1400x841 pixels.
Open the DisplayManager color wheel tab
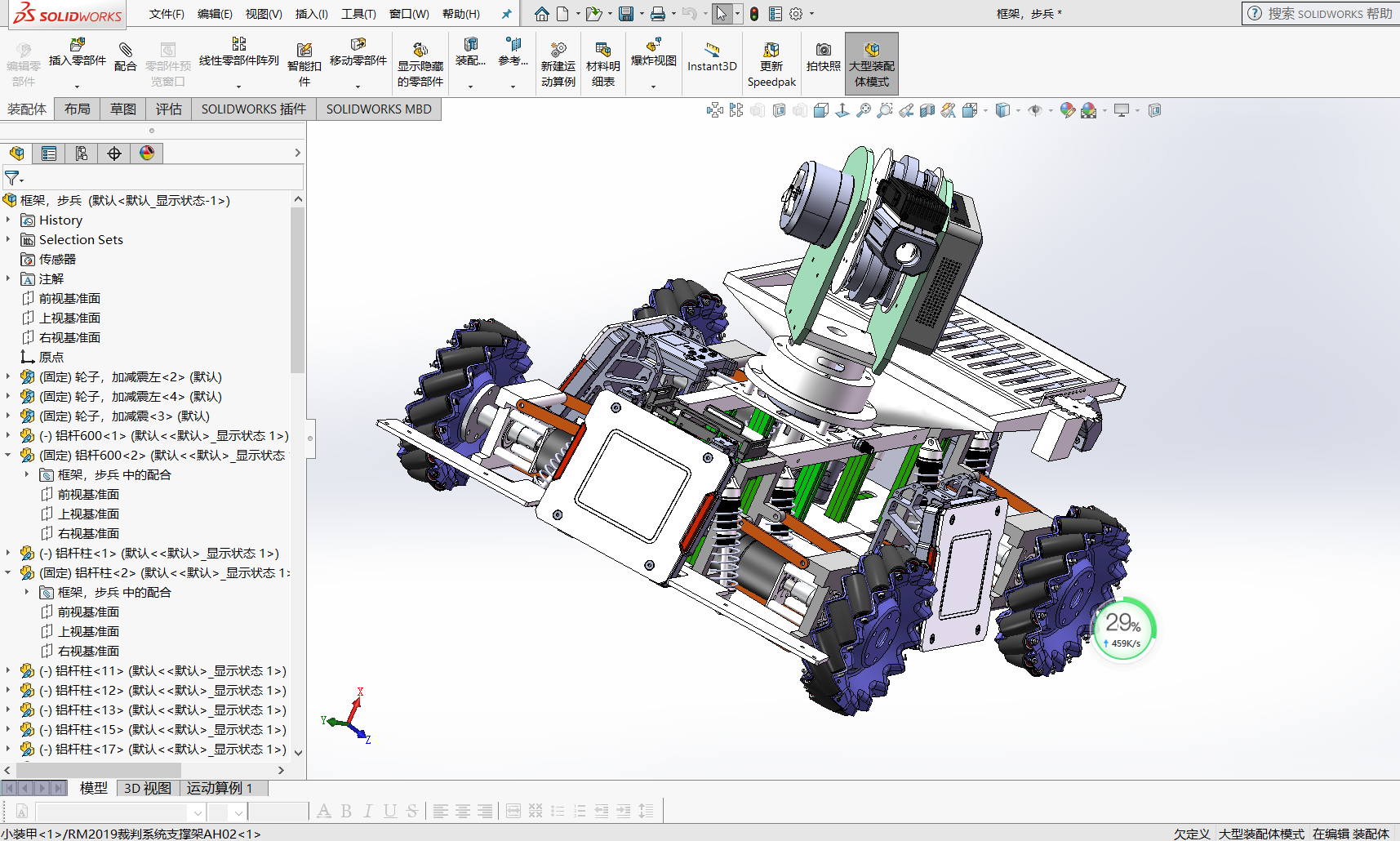coord(147,154)
